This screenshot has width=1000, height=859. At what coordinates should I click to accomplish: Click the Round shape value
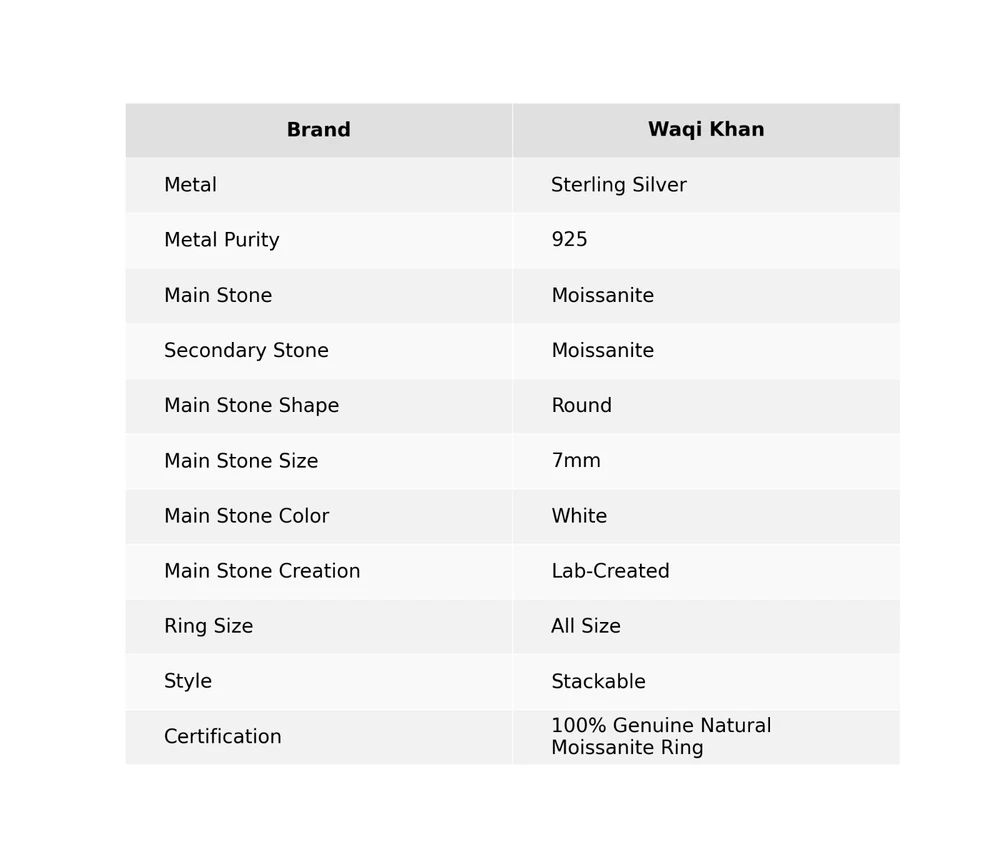click(x=581, y=406)
